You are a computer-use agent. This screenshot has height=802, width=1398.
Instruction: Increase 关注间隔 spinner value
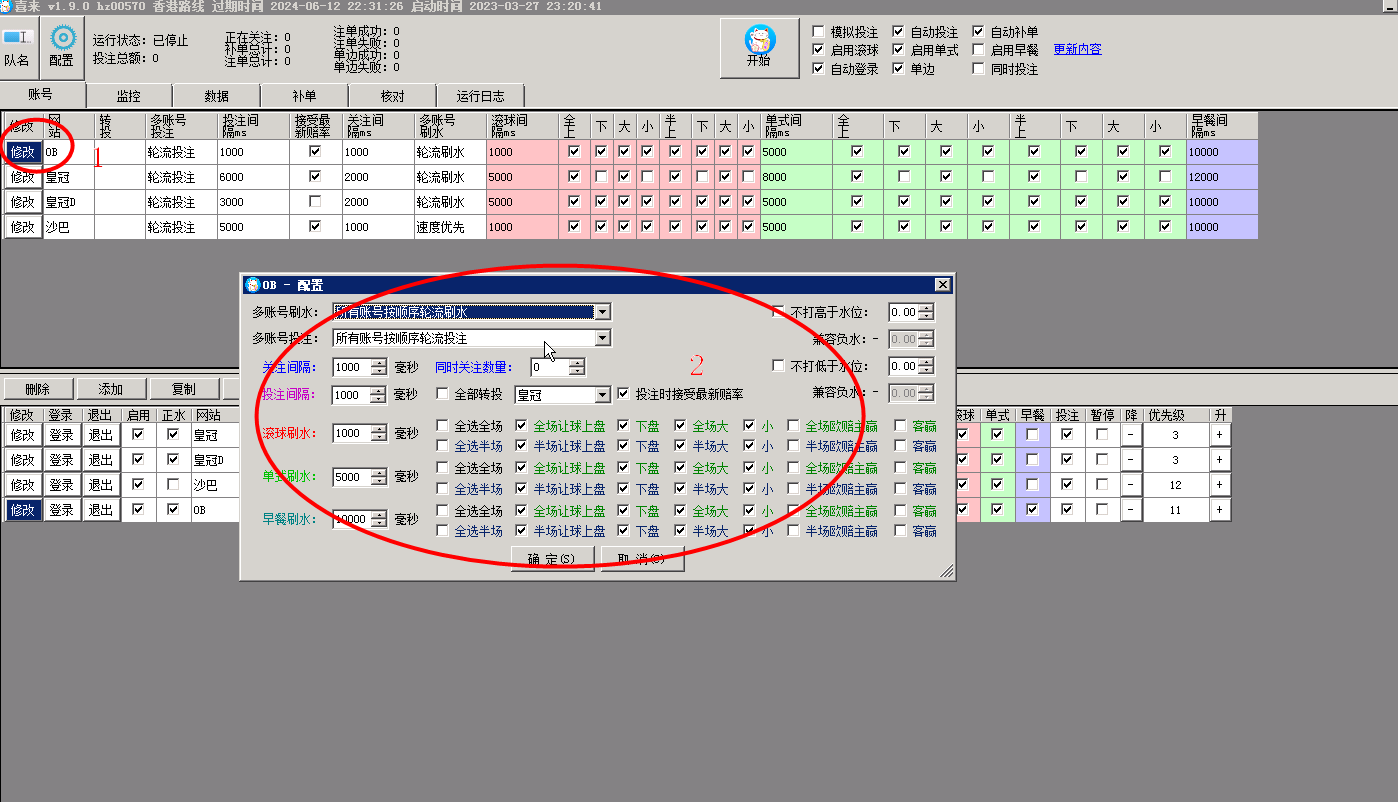378,363
